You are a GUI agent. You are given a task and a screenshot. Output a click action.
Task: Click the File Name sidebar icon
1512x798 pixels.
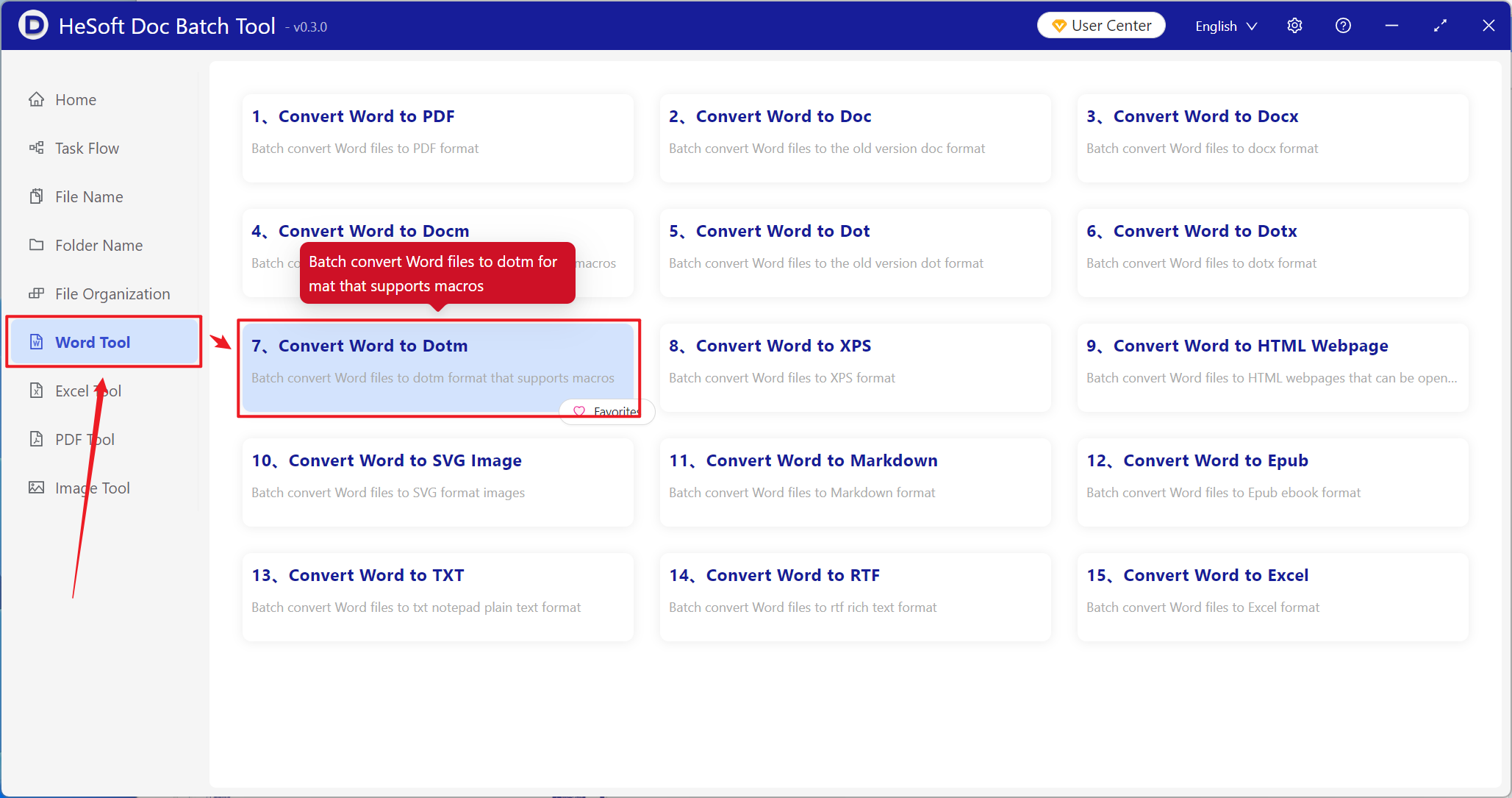(x=36, y=196)
